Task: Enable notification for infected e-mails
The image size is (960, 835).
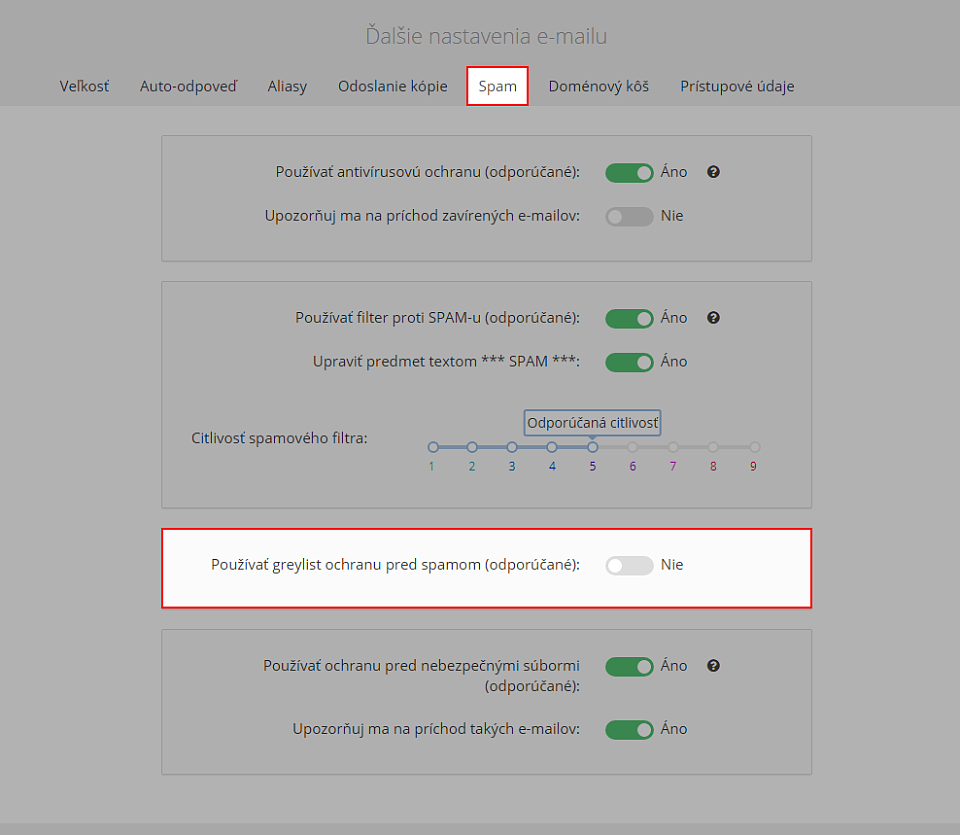Action: (629, 216)
